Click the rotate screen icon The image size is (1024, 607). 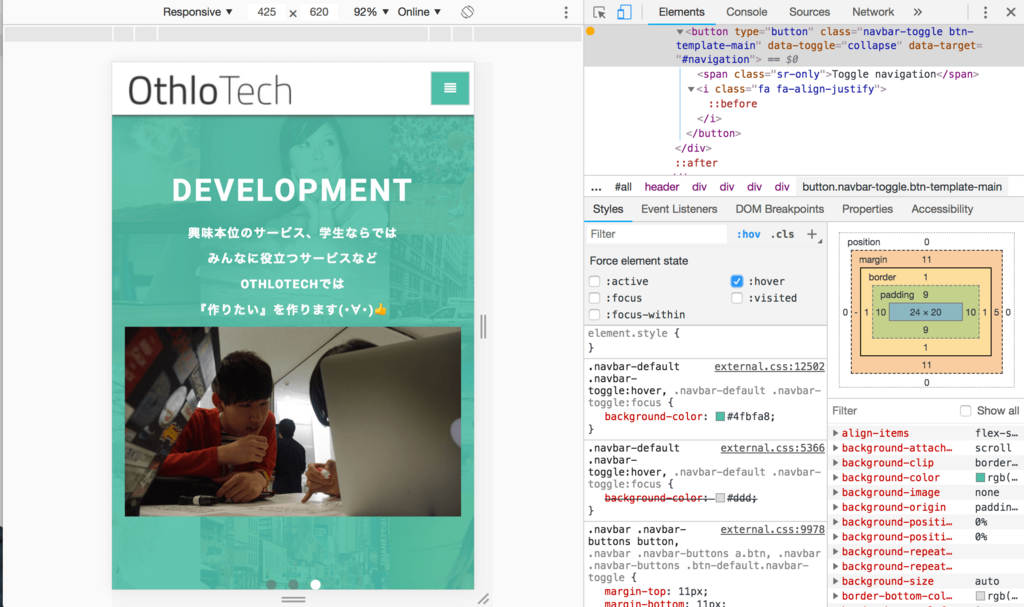pos(467,12)
